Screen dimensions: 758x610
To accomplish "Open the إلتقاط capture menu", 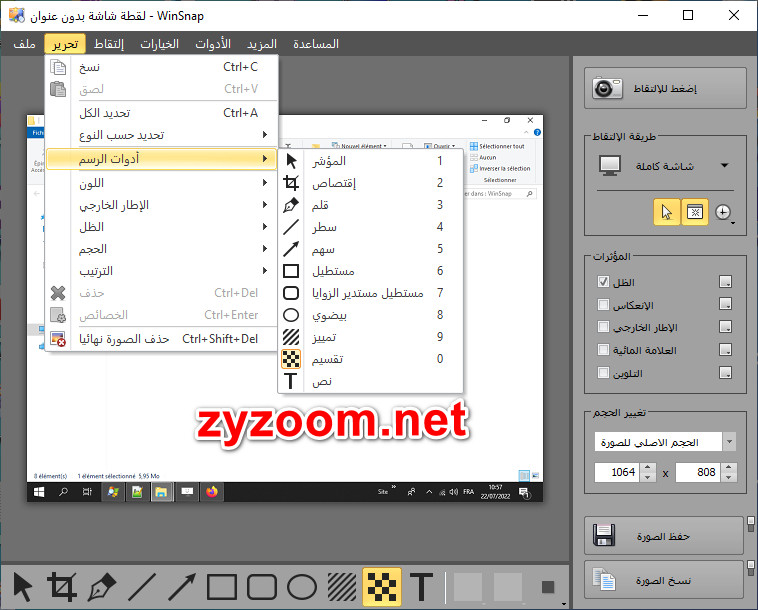I will [109, 44].
